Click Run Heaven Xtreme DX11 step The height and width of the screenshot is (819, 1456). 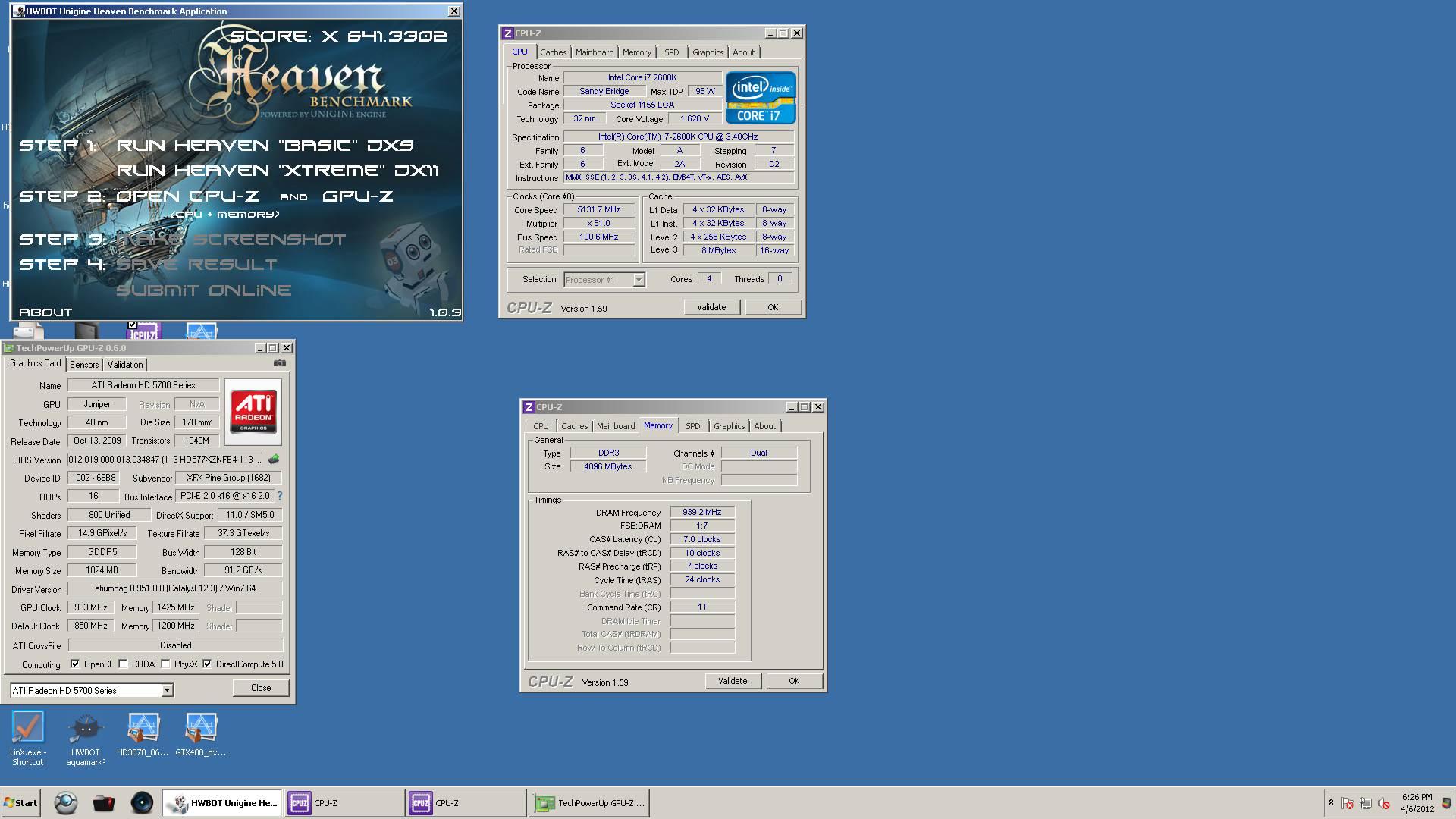278,171
